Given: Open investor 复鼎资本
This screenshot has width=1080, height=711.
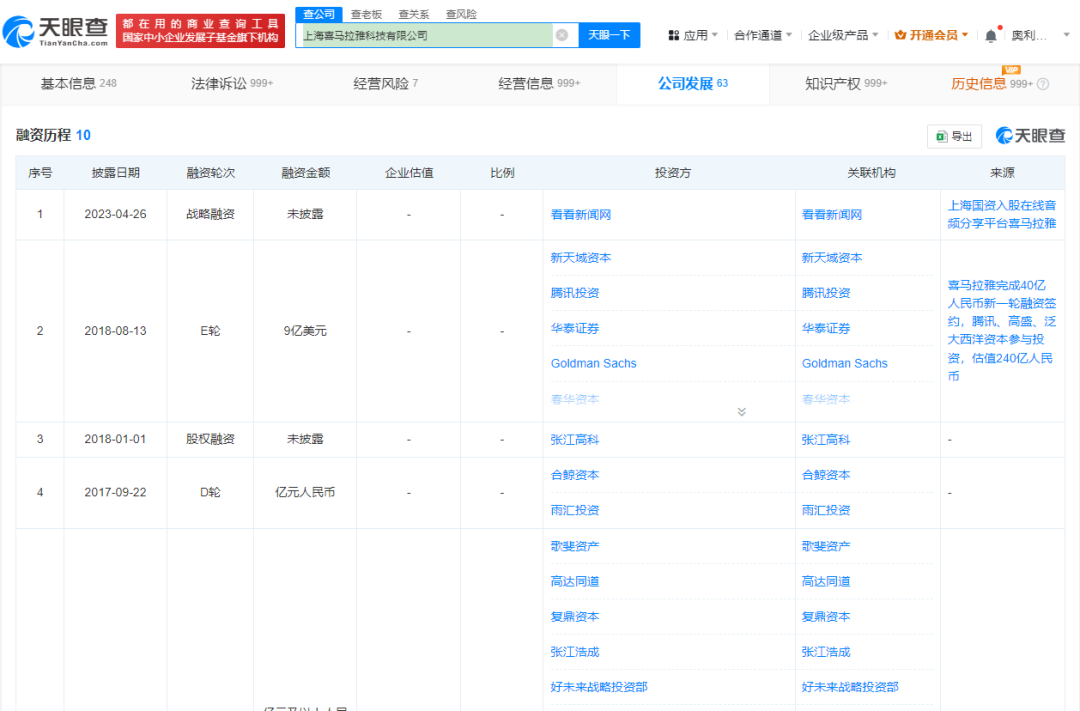Looking at the screenshot, I should (x=575, y=617).
